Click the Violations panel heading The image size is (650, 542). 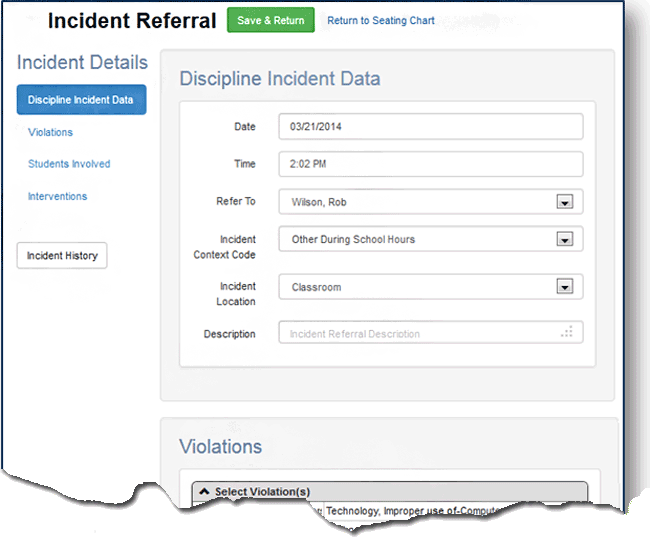[x=221, y=447]
